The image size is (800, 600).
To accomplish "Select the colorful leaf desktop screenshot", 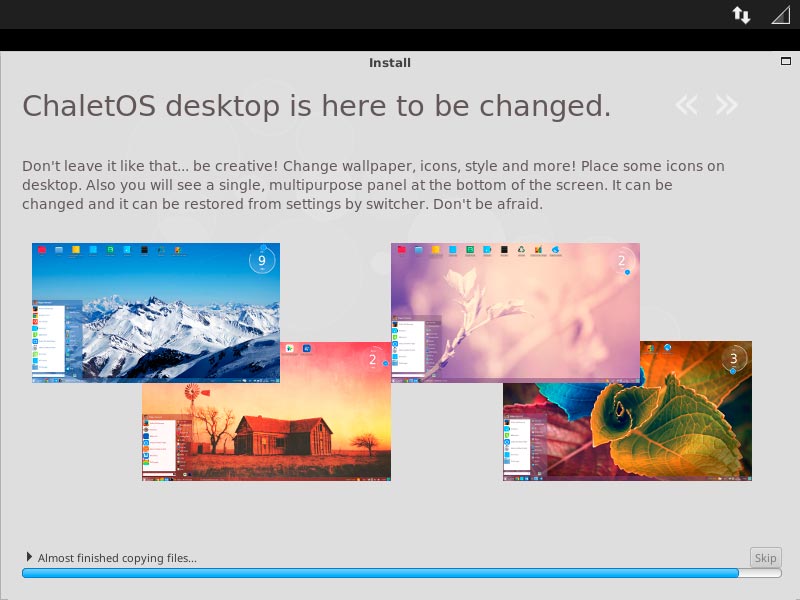I will pyautogui.click(x=627, y=431).
